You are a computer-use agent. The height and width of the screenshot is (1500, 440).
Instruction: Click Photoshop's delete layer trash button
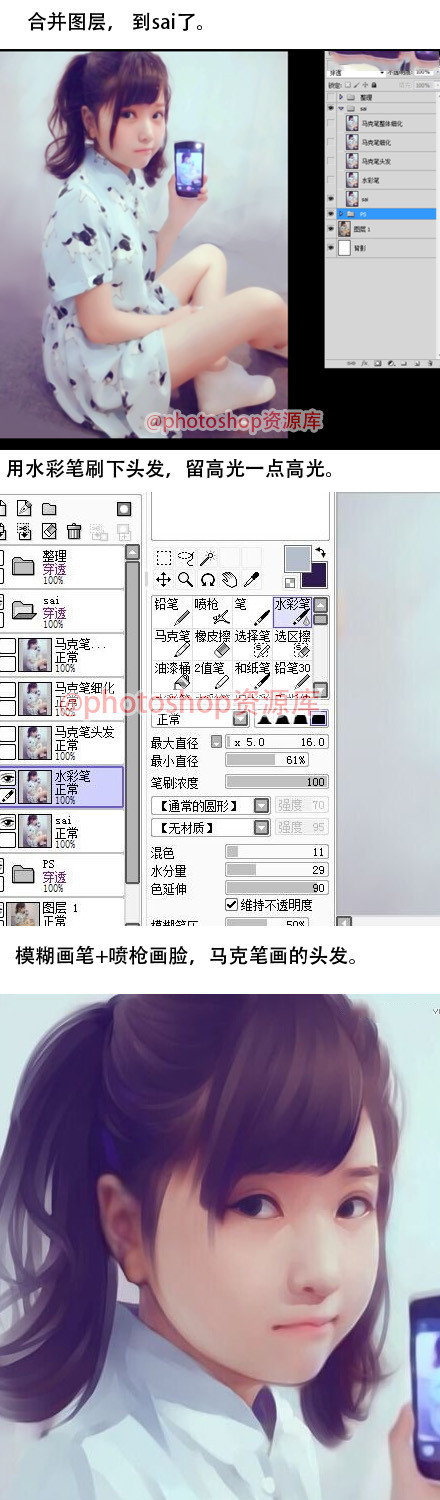tap(430, 363)
